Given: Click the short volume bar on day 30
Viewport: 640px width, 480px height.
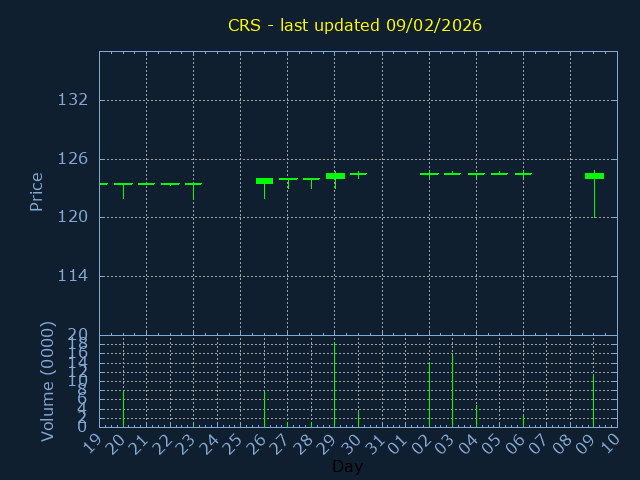Looking at the screenshot, I should [x=358, y=418].
